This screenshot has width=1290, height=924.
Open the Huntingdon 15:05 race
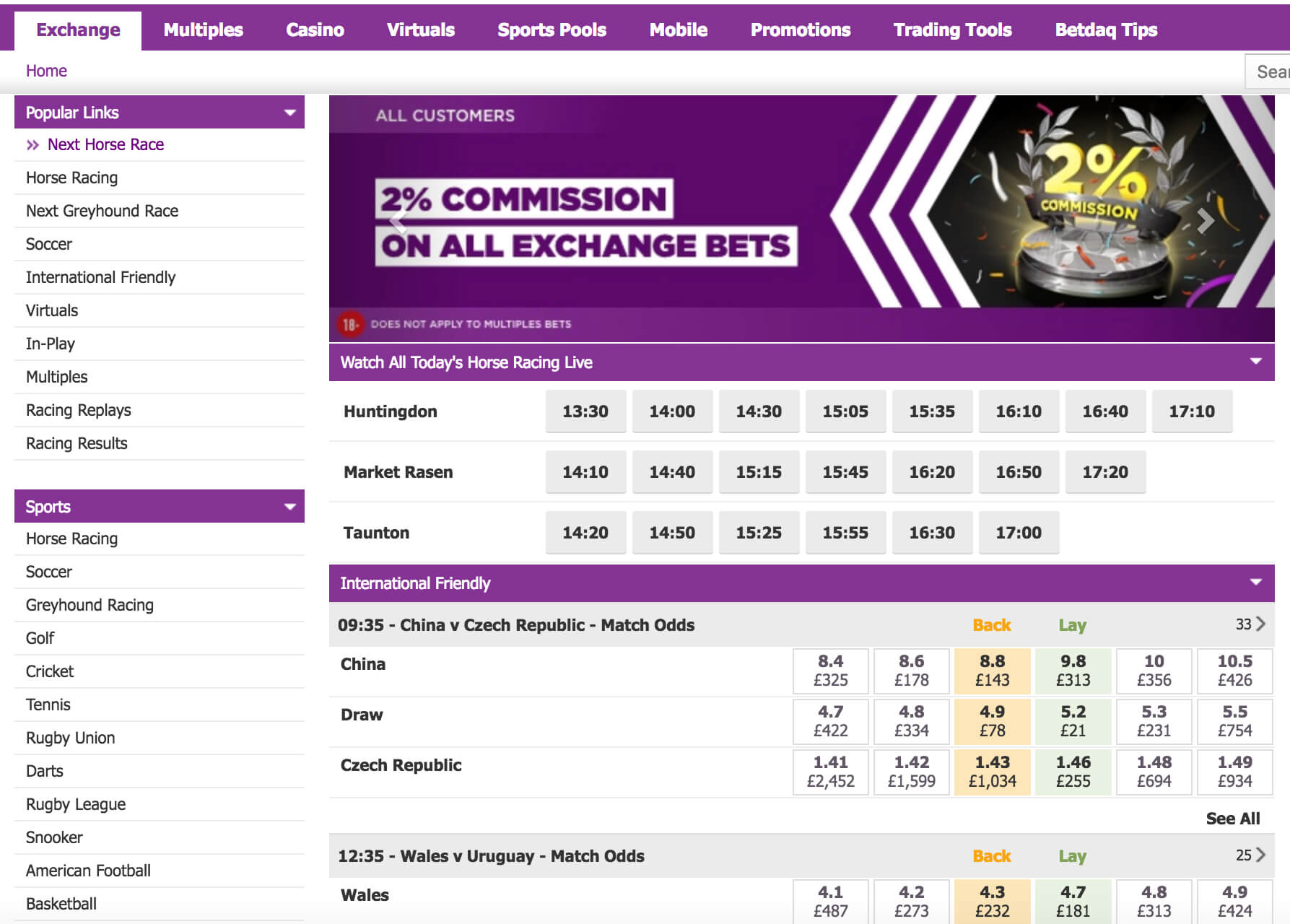point(845,411)
